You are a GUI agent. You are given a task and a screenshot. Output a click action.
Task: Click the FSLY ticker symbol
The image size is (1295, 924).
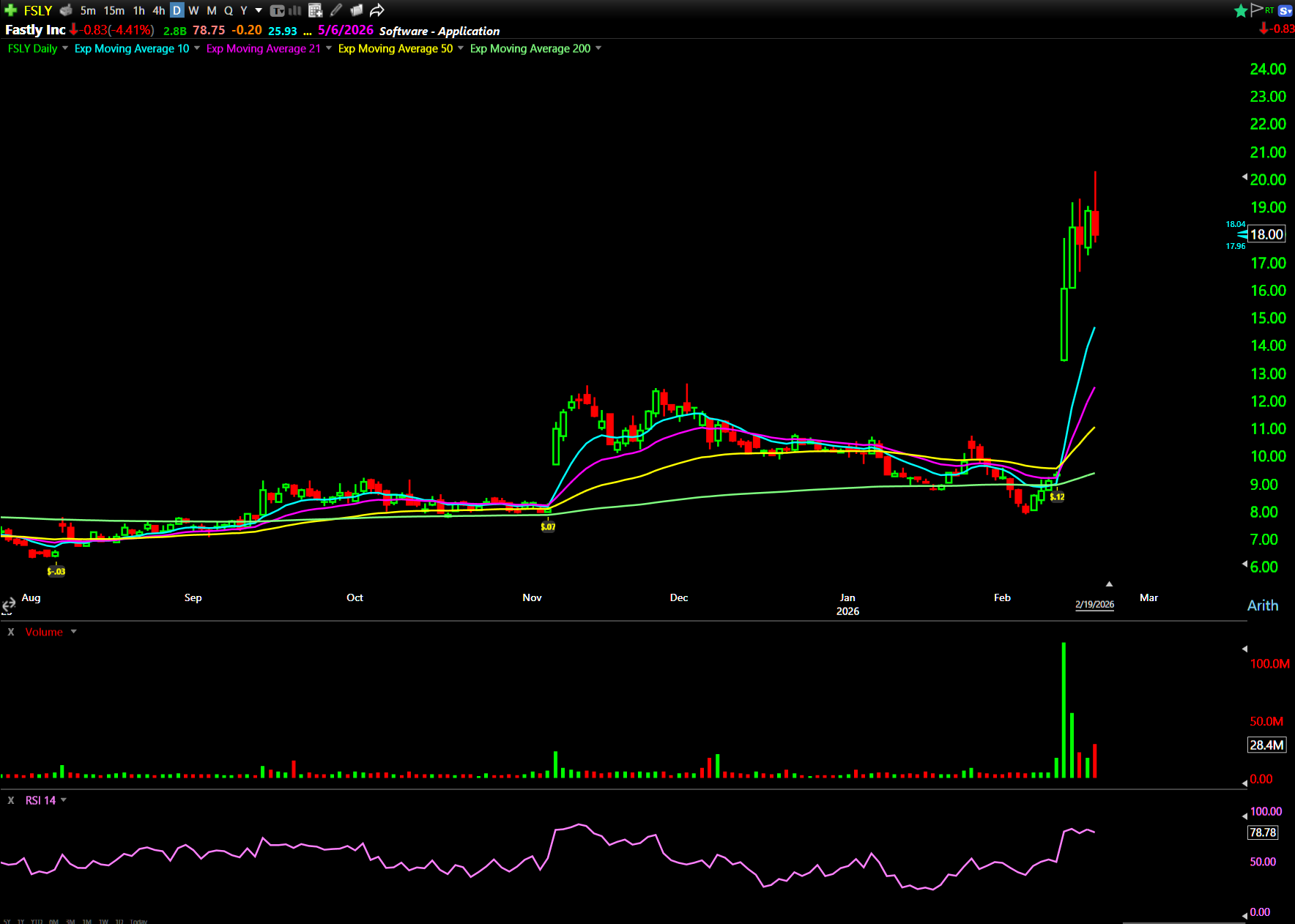(38, 10)
